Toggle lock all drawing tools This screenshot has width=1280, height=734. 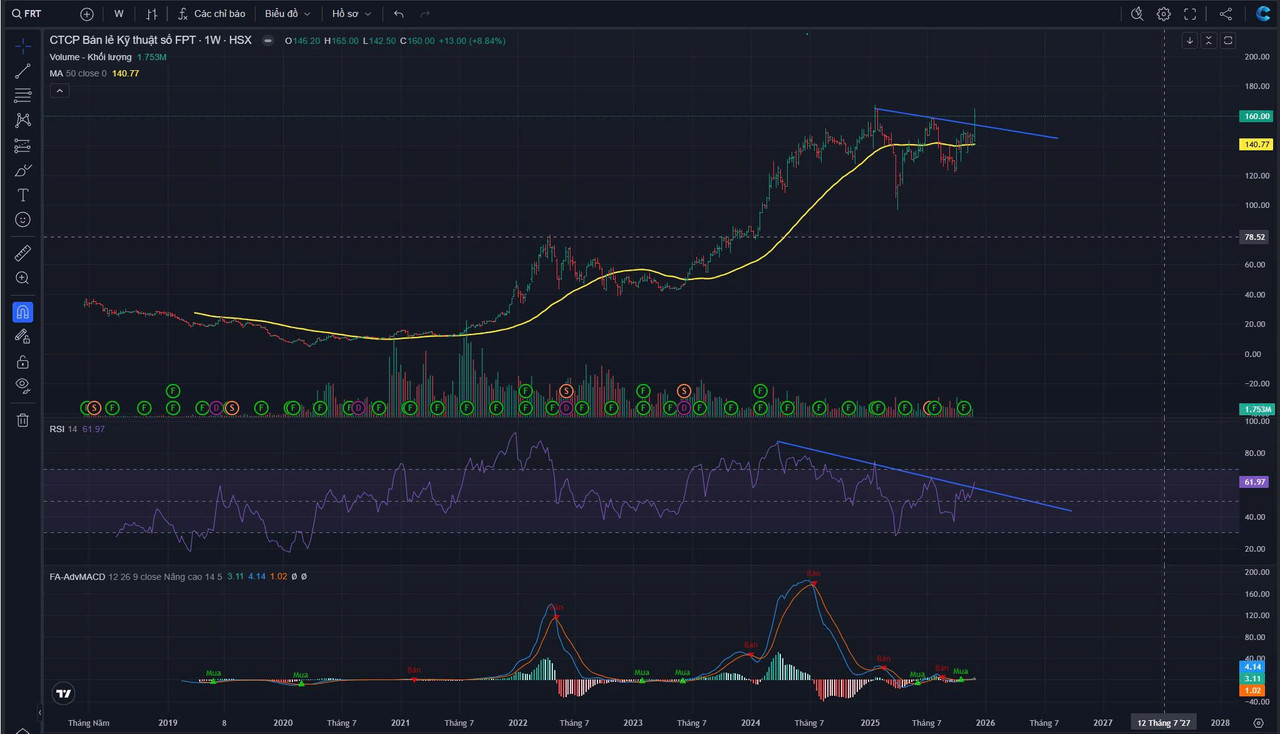pos(22,361)
